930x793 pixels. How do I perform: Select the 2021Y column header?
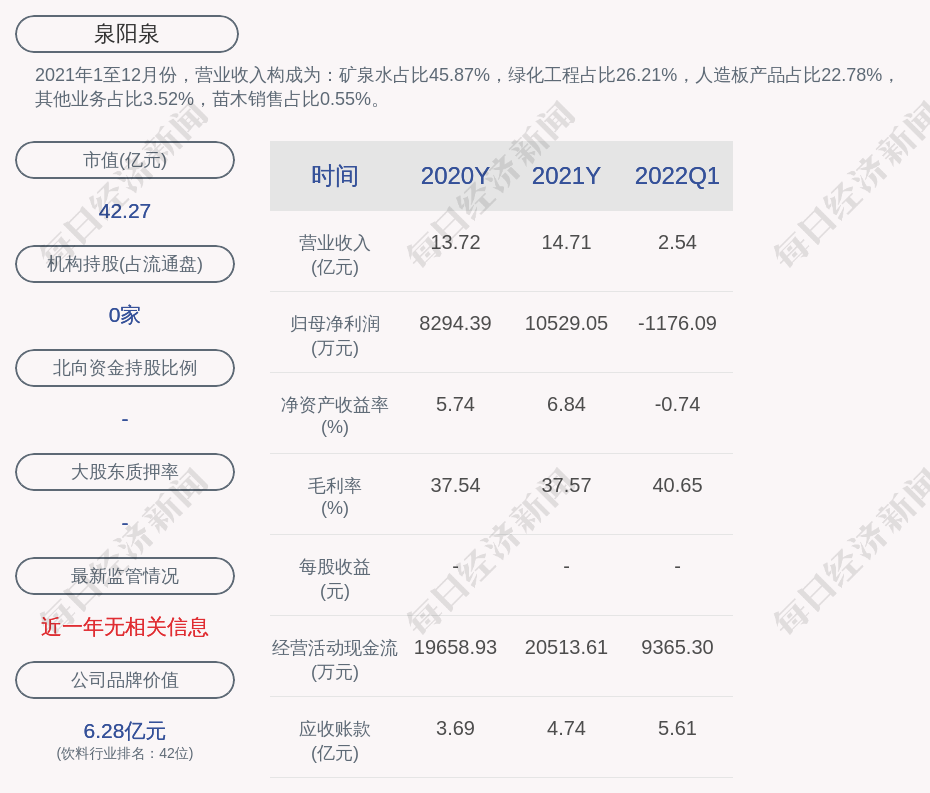[x=566, y=176]
